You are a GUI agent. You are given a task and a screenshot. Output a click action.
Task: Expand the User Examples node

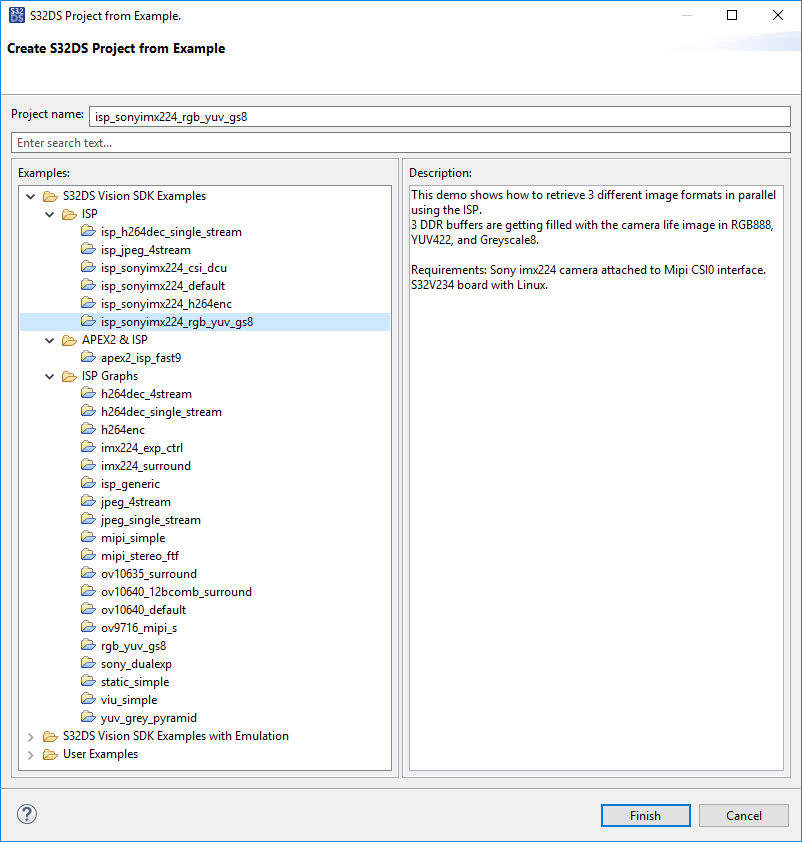(x=31, y=754)
